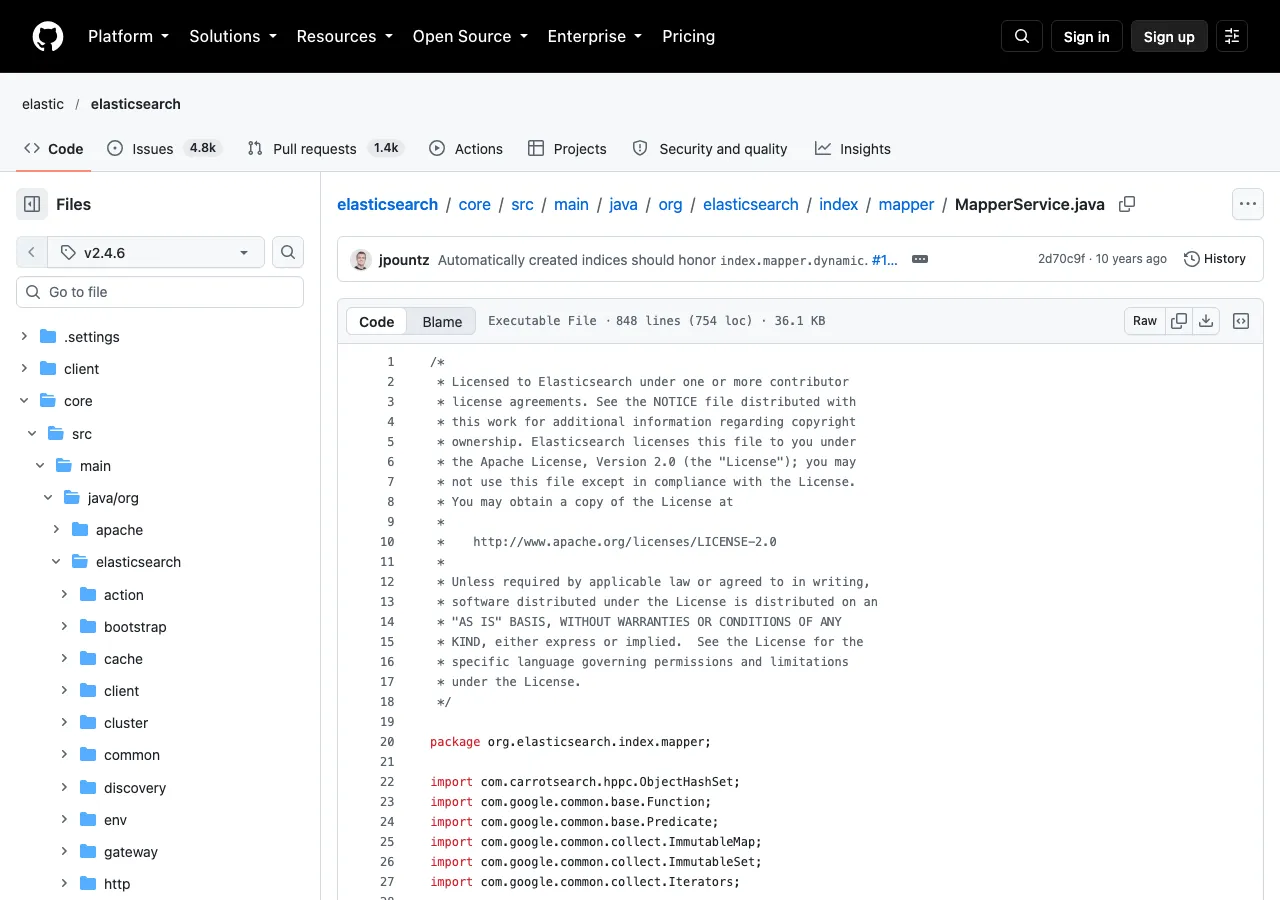Image resolution: width=1280 pixels, height=900 pixels.
Task: Switch to the Blame view
Action: pyautogui.click(x=442, y=321)
